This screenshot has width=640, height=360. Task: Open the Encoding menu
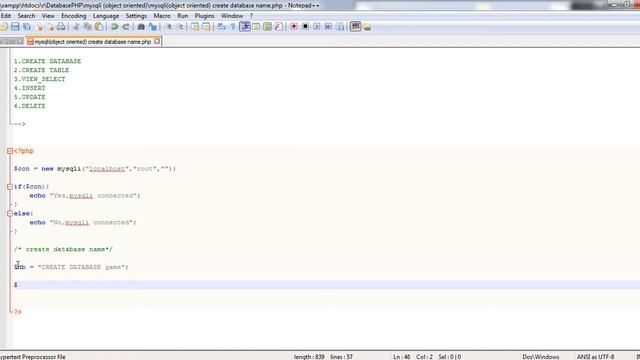click(73, 16)
